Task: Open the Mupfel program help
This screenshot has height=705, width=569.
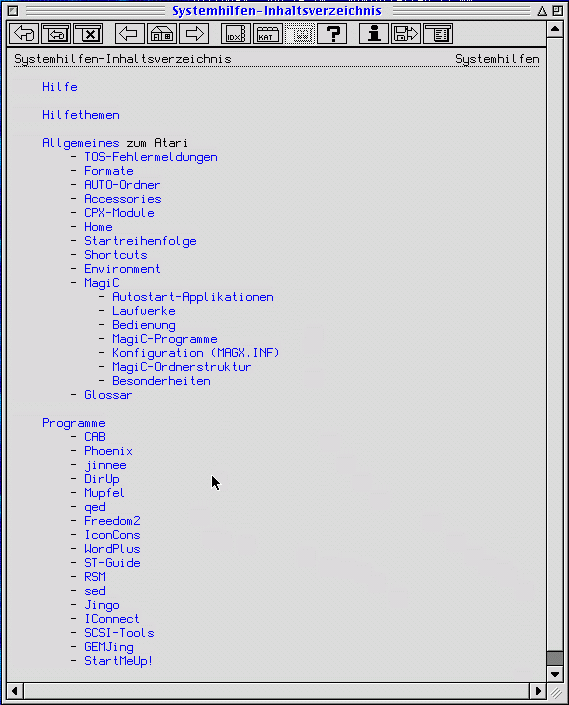Action: [104, 493]
